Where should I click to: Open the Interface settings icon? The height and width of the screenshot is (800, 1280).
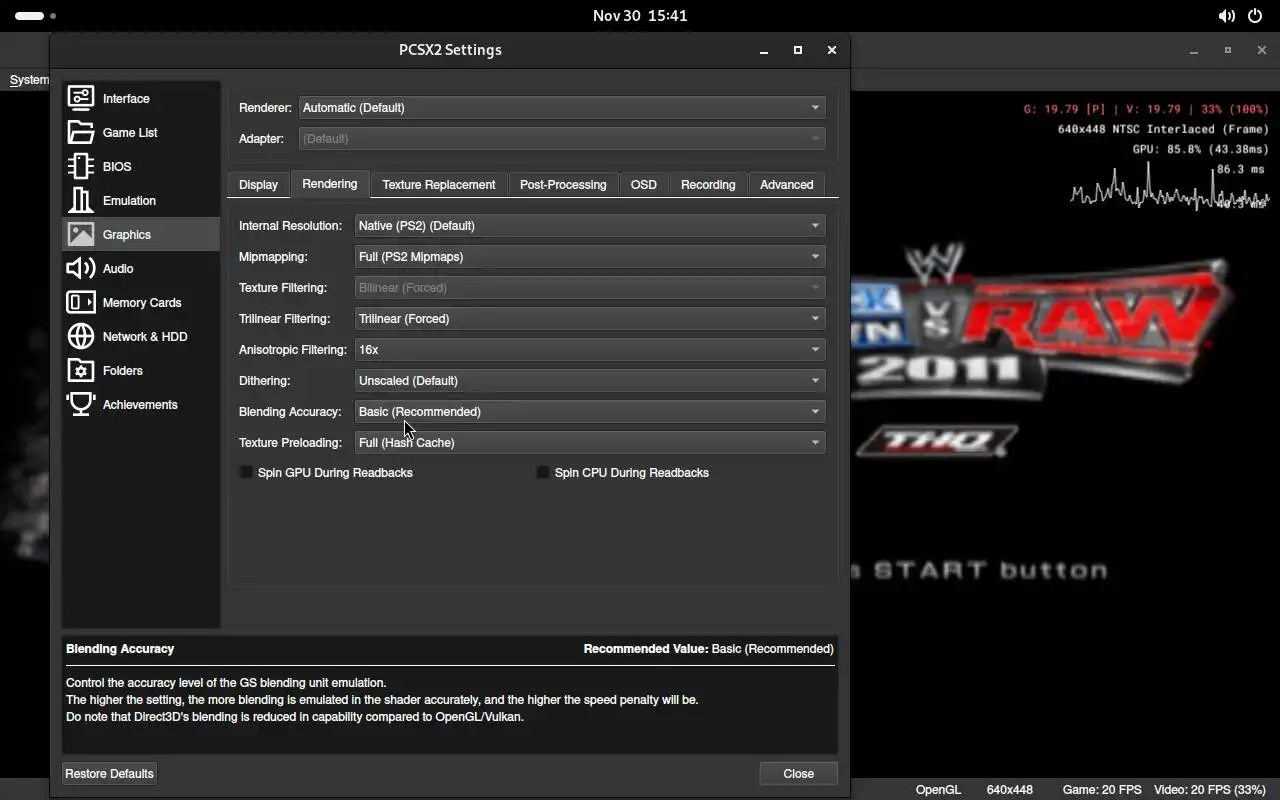point(81,98)
